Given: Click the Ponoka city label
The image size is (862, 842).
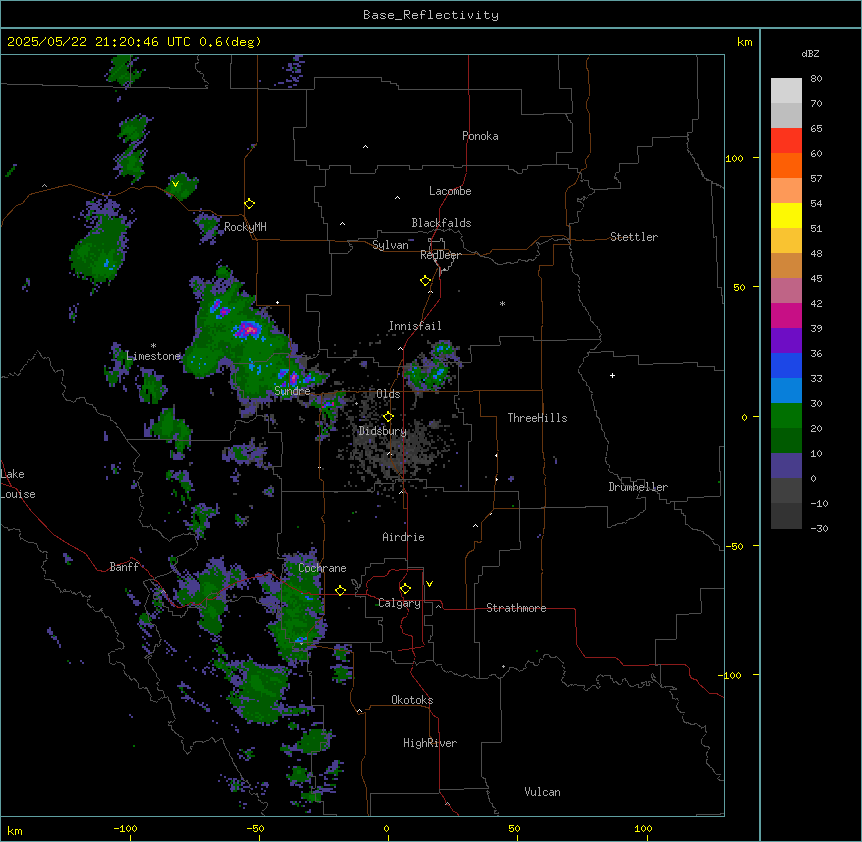Looking at the screenshot, I should click(x=480, y=136).
